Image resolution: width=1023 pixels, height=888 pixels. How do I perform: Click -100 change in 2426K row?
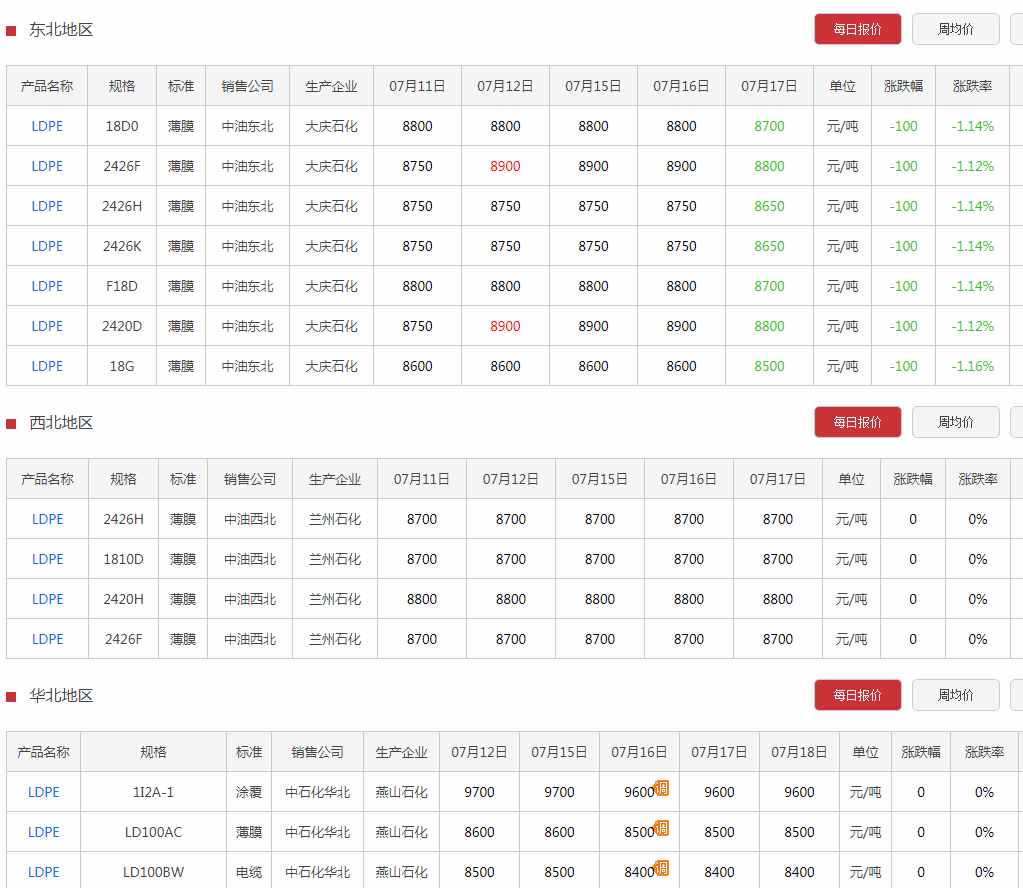tap(903, 247)
